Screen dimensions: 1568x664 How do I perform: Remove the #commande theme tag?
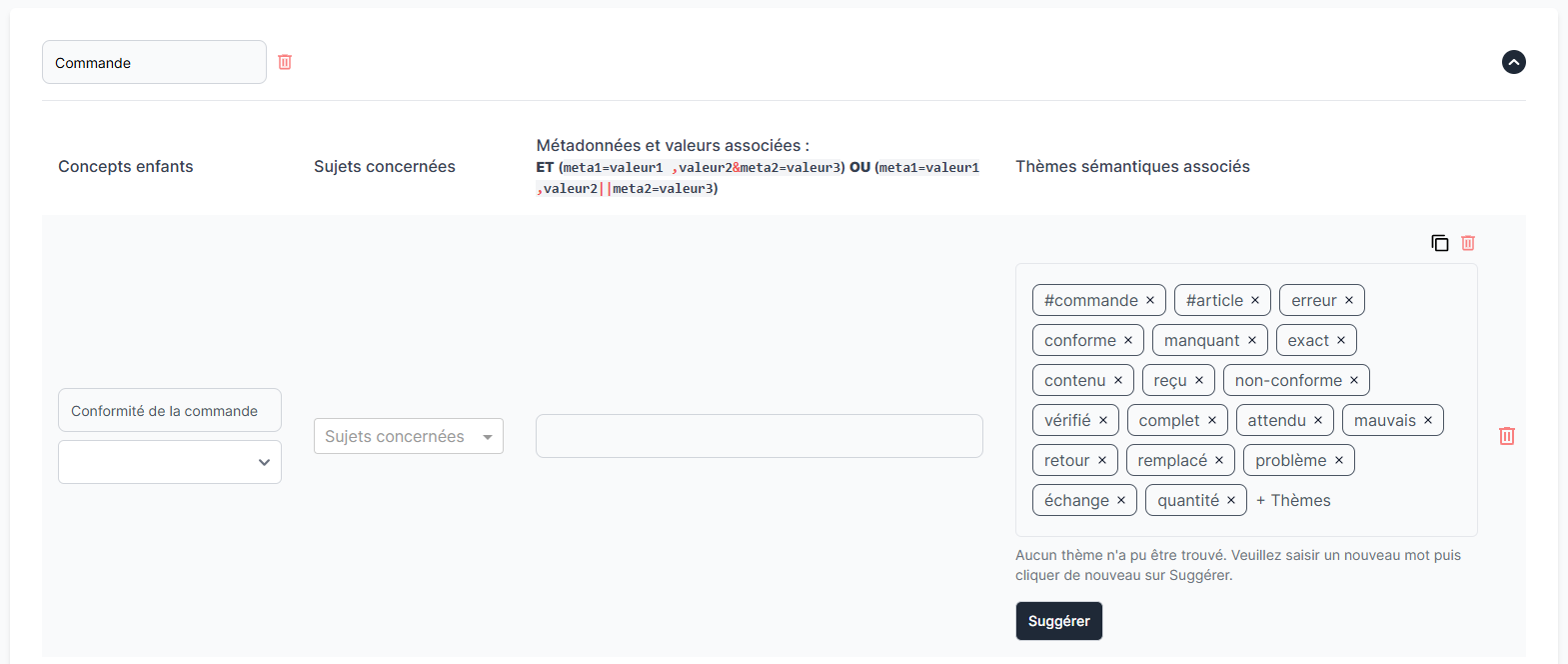tap(1150, 300)
